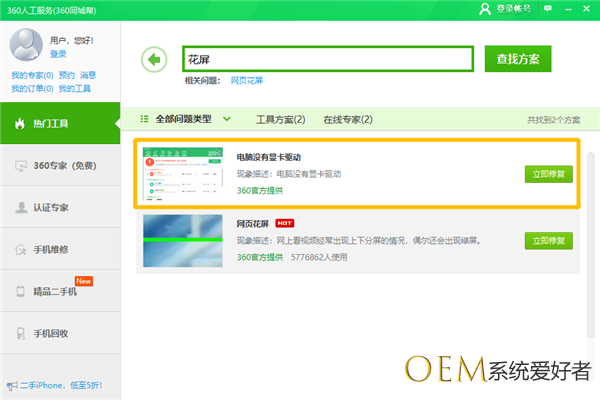Click the 网页花屏 related question link
Image resolution: width=600 pixels, height=400 pixels.
[x=246, y=80]
